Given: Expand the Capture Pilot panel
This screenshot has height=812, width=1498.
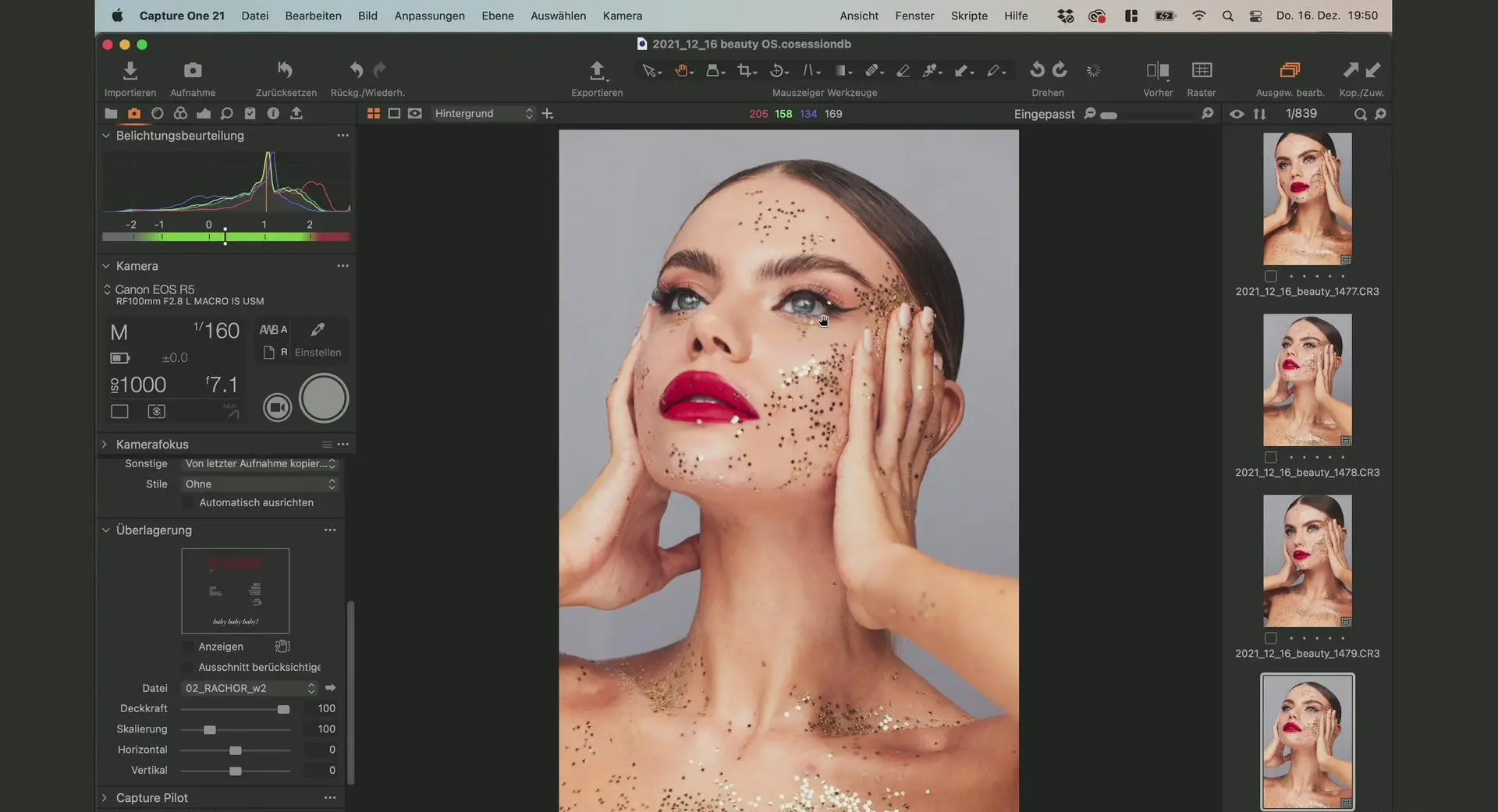Looking at the screenshot, I should (105, 798).
